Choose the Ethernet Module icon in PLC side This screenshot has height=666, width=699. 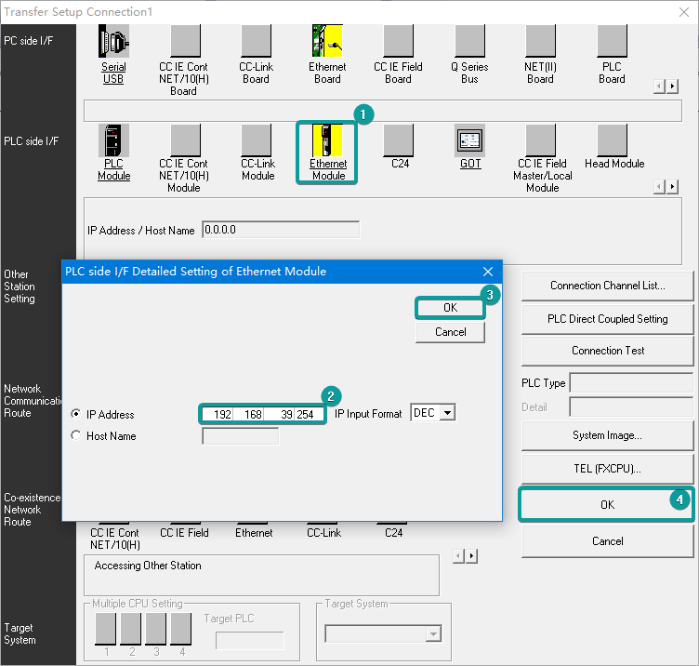(x=327, y=141)
